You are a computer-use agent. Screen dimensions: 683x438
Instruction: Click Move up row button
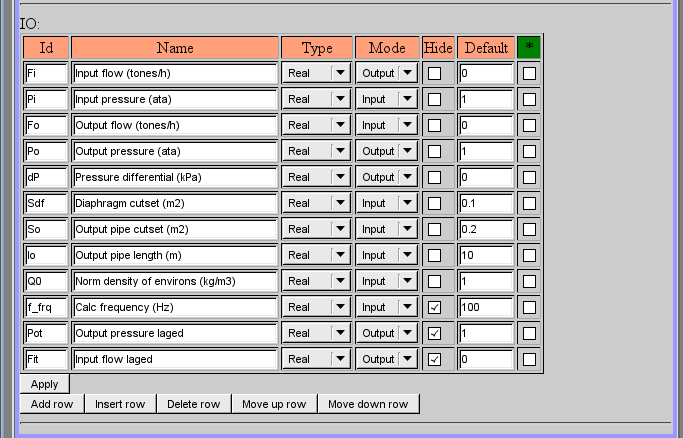coord(274,404)
